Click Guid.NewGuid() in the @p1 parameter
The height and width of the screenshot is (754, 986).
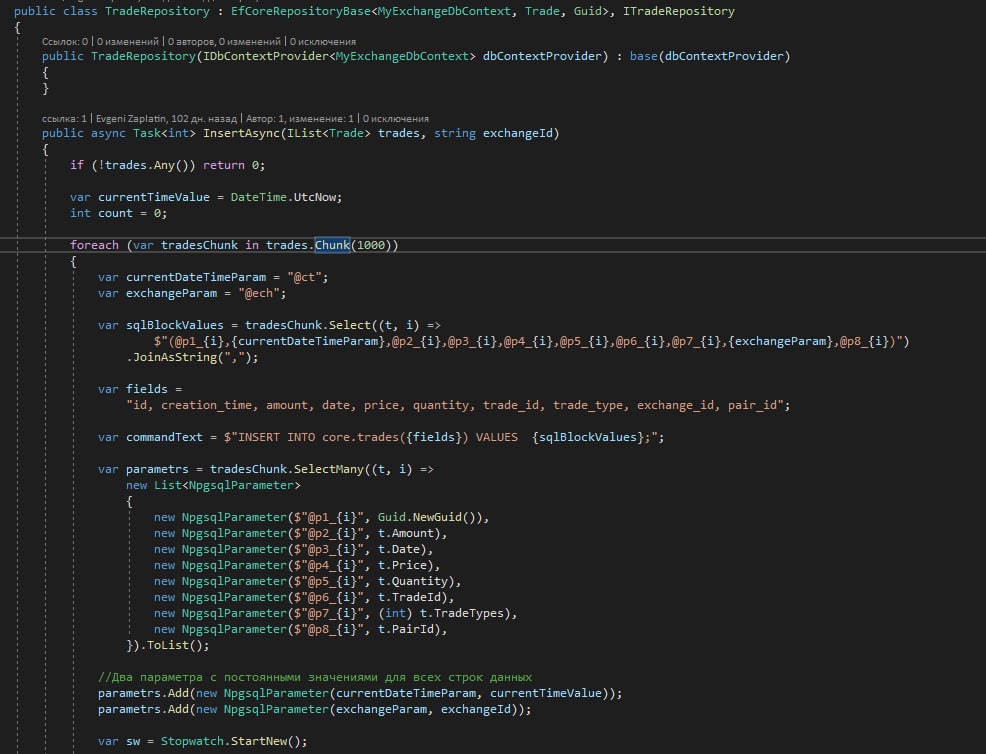point(429,518)
